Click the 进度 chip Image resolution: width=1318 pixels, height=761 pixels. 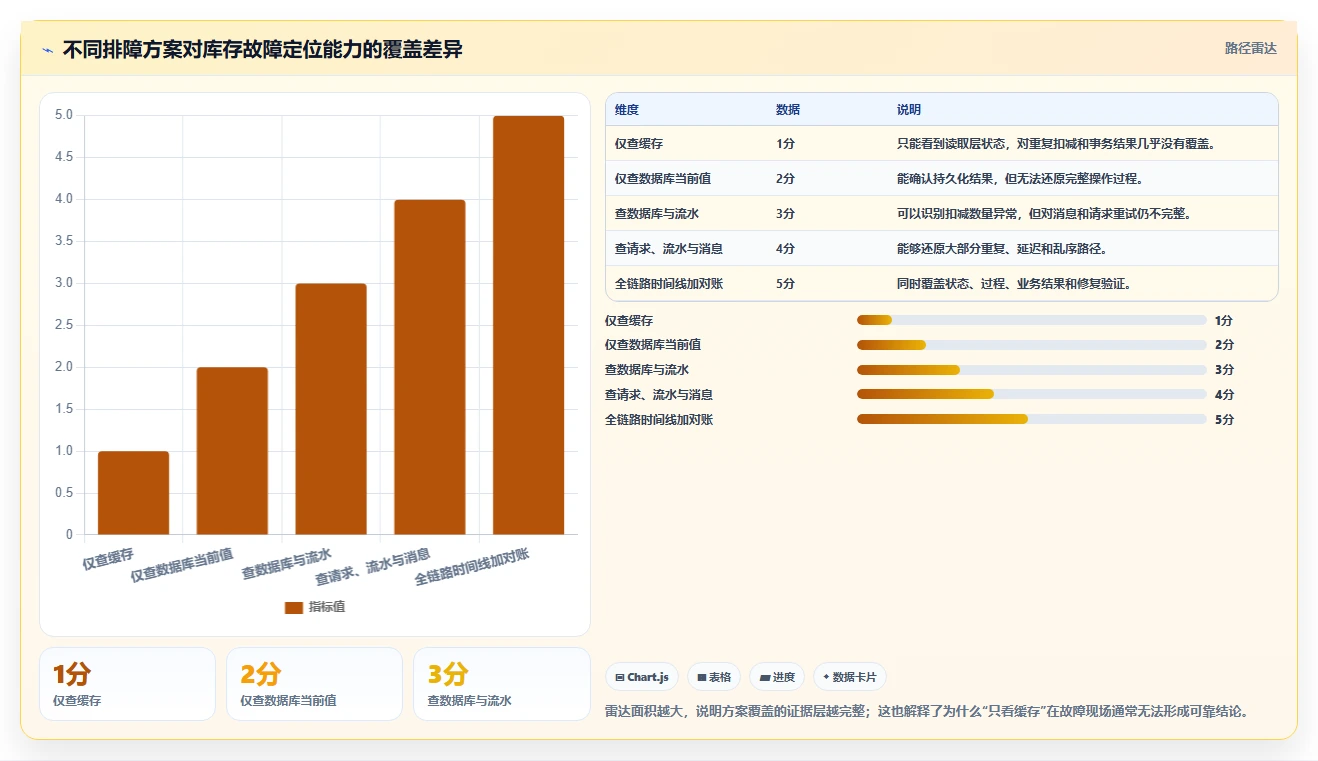coord(777,677)
